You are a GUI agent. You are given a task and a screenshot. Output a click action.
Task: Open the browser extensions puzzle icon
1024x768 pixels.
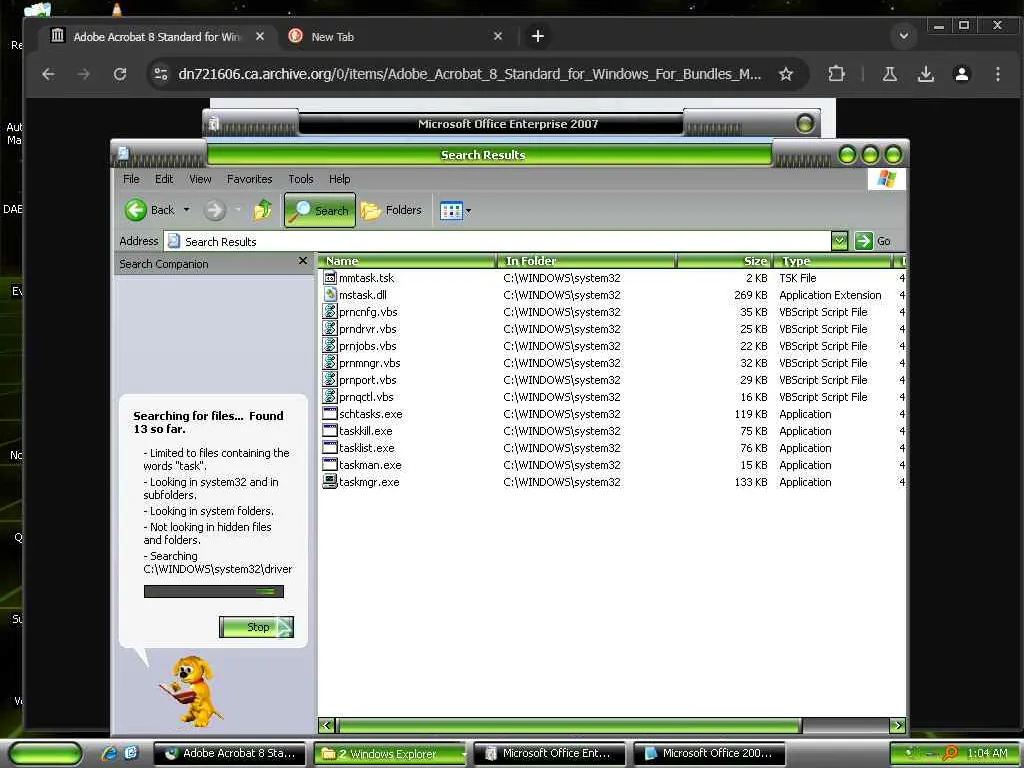836,74
